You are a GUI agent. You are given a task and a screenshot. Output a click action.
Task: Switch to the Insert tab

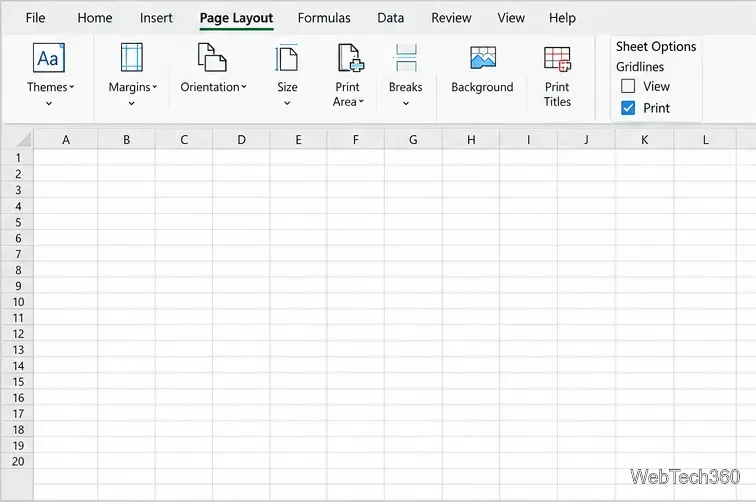tap(156, 18)
